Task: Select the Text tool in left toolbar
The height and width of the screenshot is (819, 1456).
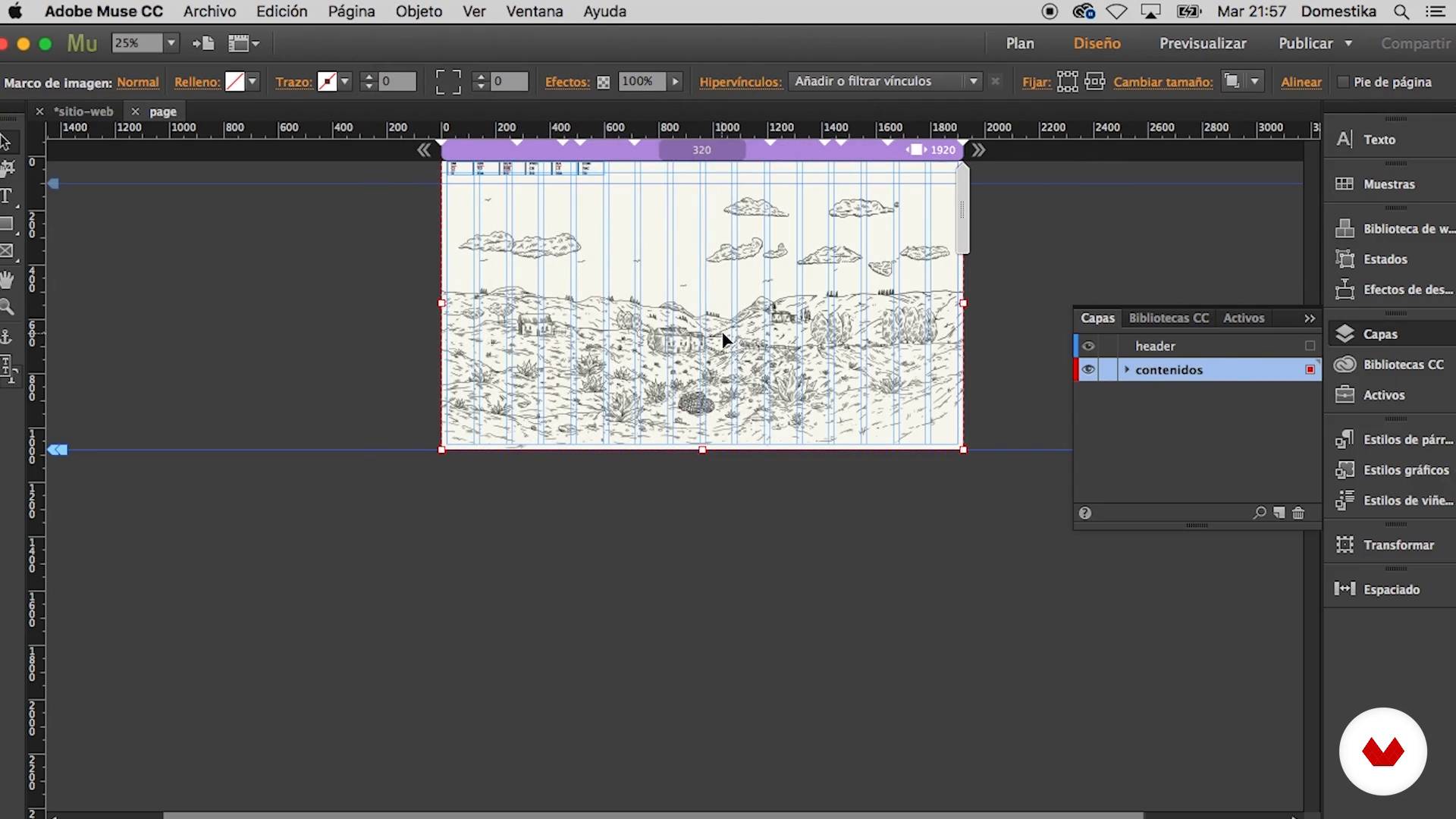Action: [x=7, y=196]
